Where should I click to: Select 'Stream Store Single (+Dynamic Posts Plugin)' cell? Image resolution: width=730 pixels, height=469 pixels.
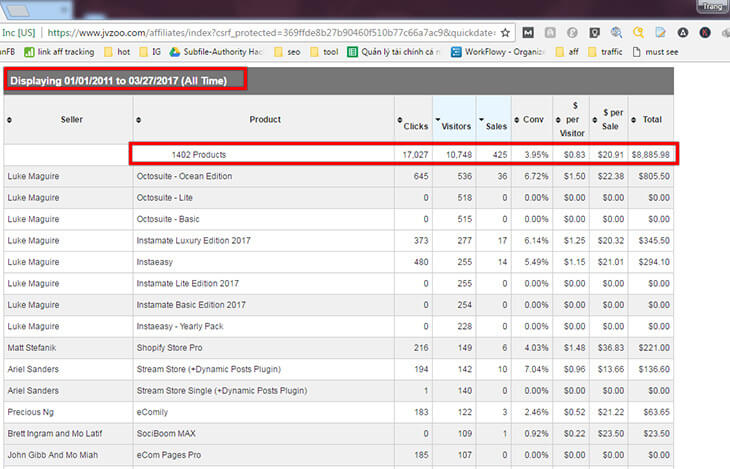pyautogui.click(x=264, y=391)
